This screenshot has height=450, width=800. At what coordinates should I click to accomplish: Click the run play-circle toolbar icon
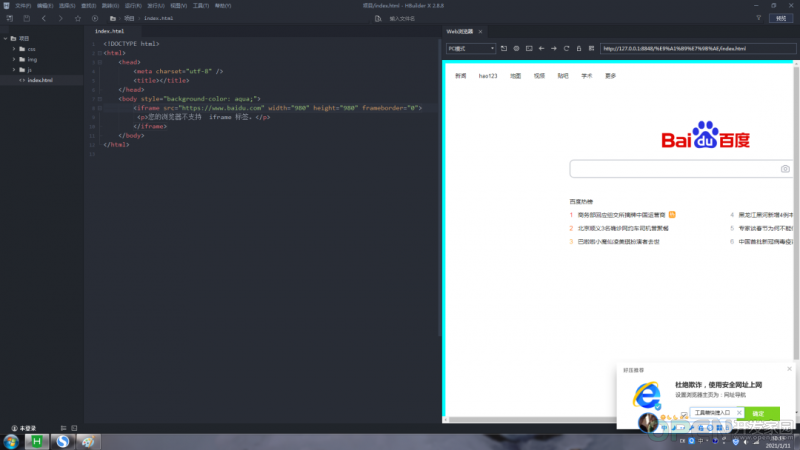[95, 18]
